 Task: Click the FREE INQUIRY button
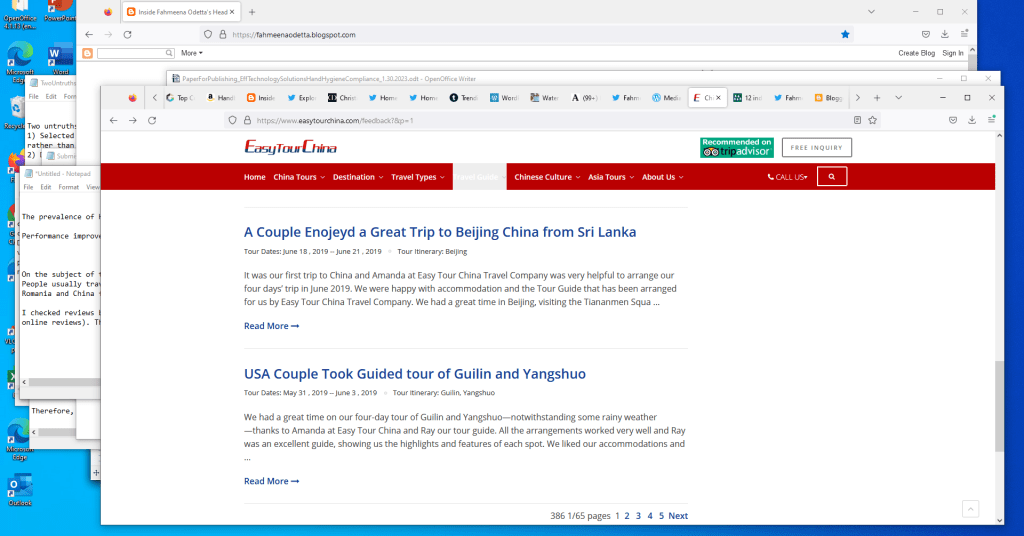click(816, 147)
